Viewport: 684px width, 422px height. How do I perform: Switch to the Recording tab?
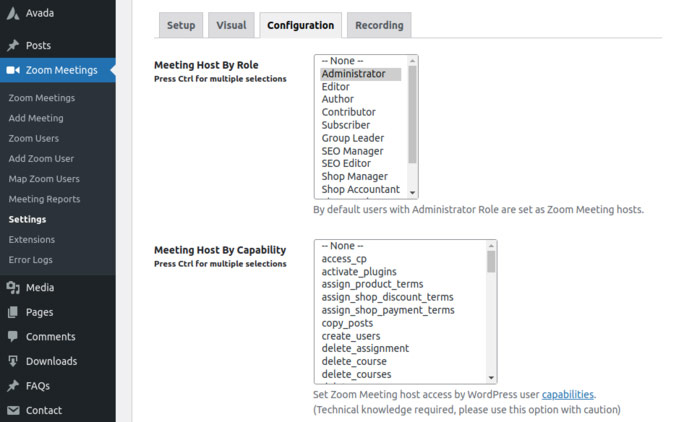[x=379, y=25]
